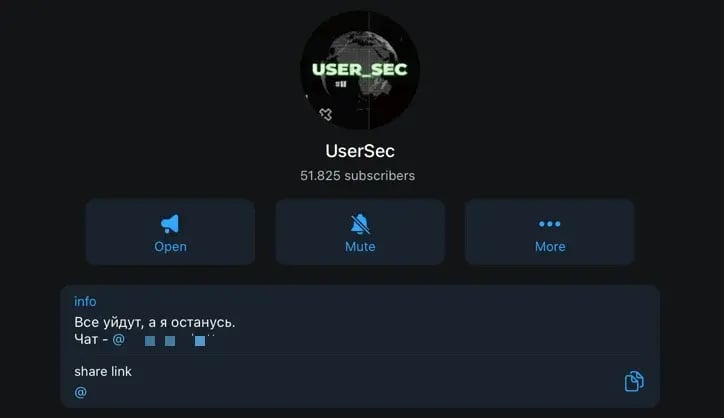Copy the share link via copy icon
Screen dimensions: 724x418
[x=634, y=381]
